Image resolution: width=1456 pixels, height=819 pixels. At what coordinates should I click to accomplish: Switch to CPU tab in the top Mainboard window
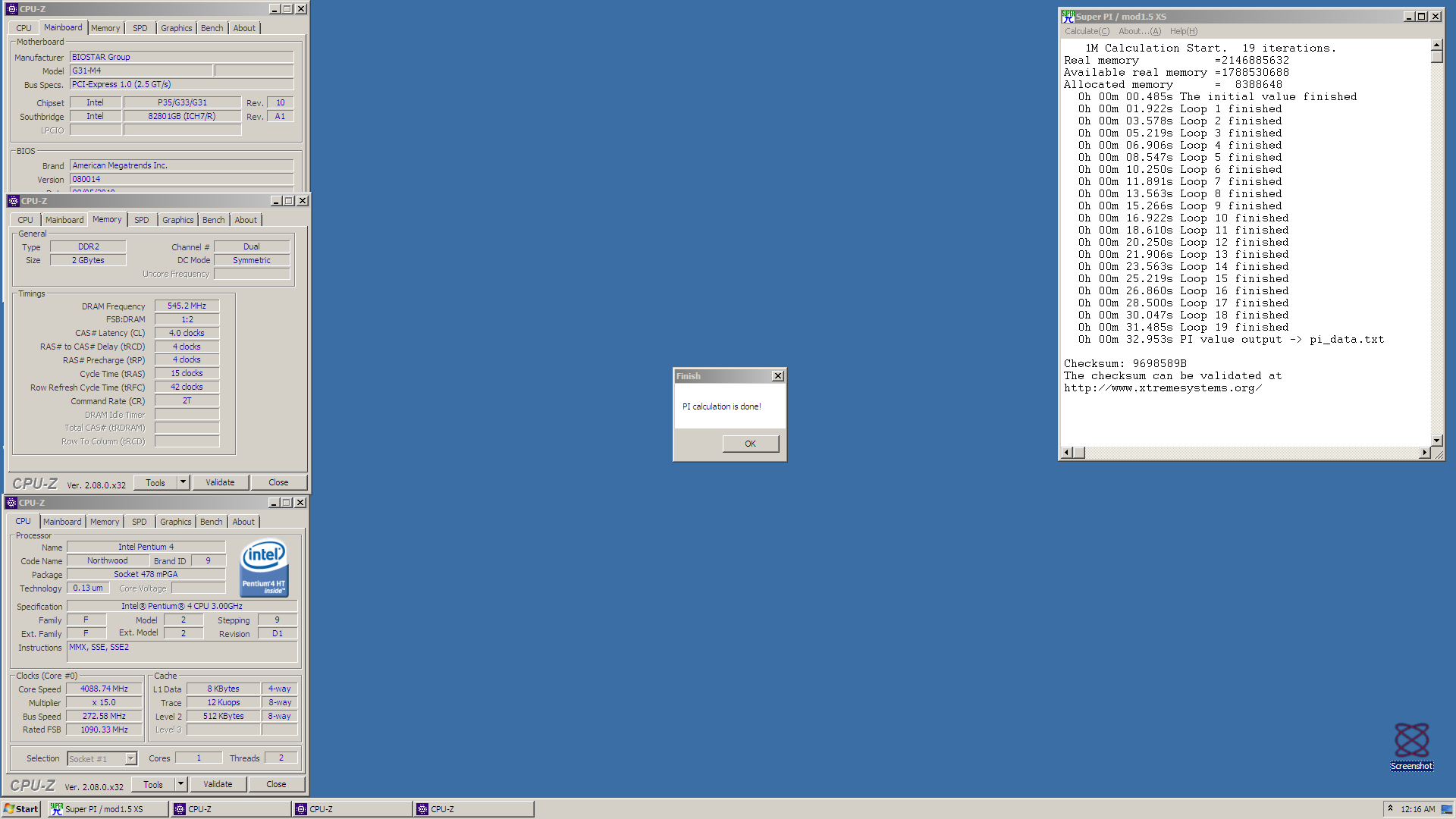pos(24,28)
